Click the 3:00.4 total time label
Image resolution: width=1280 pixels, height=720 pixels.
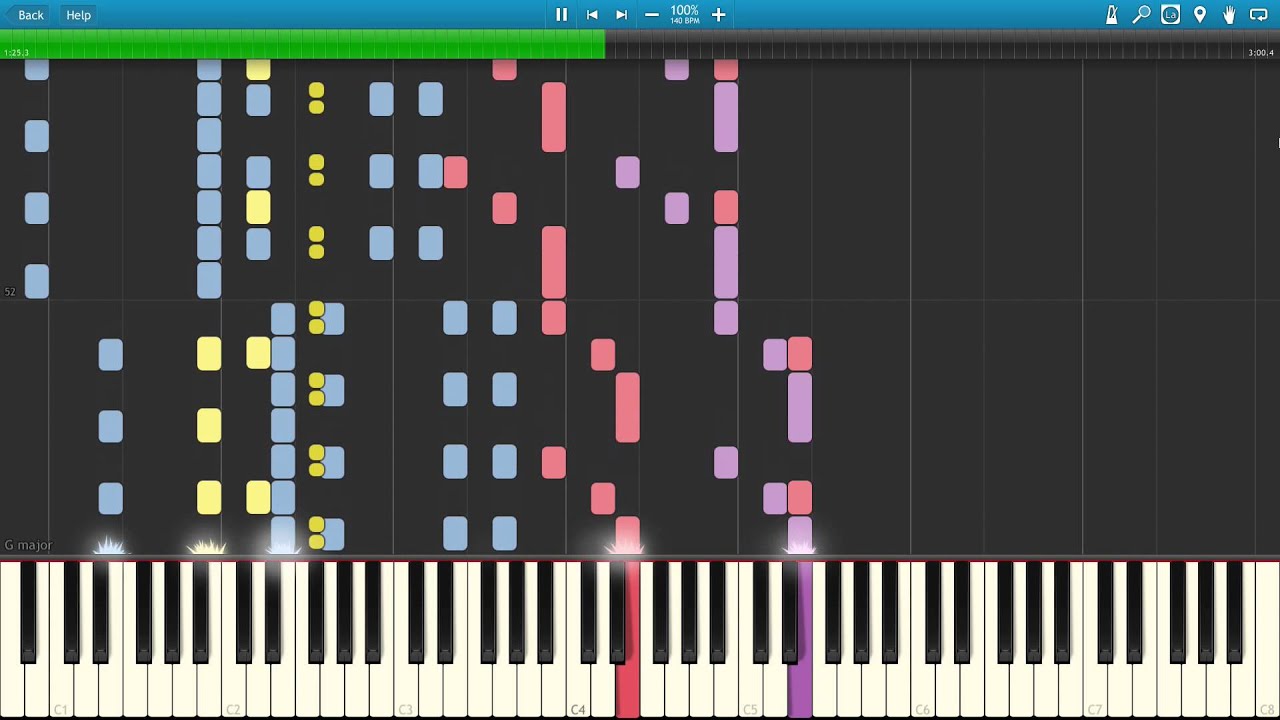[1261, 53]
